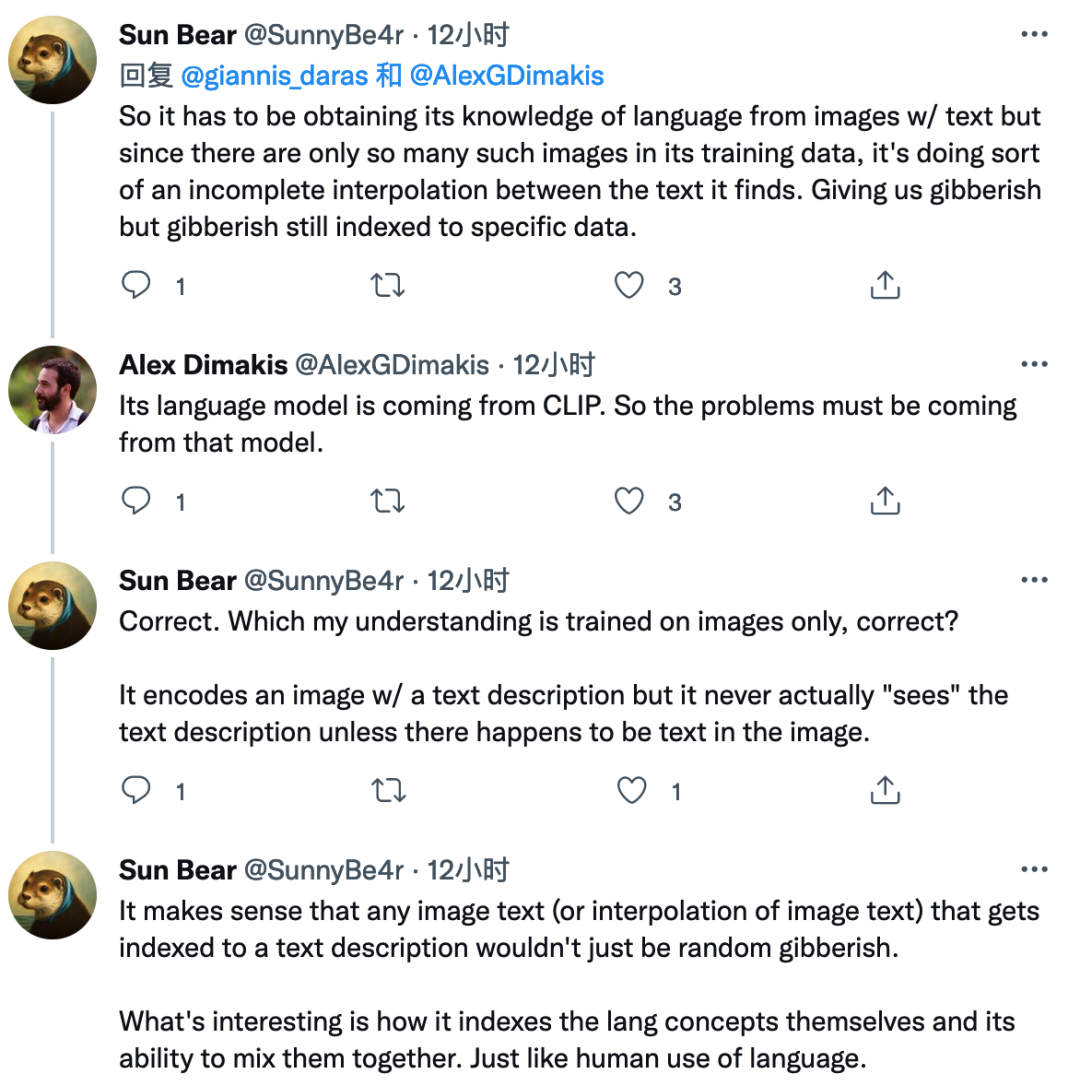Retweet Sun Bear's first tweet
Viewport: 1080px width, 1086px height.
tap(387, 287)
